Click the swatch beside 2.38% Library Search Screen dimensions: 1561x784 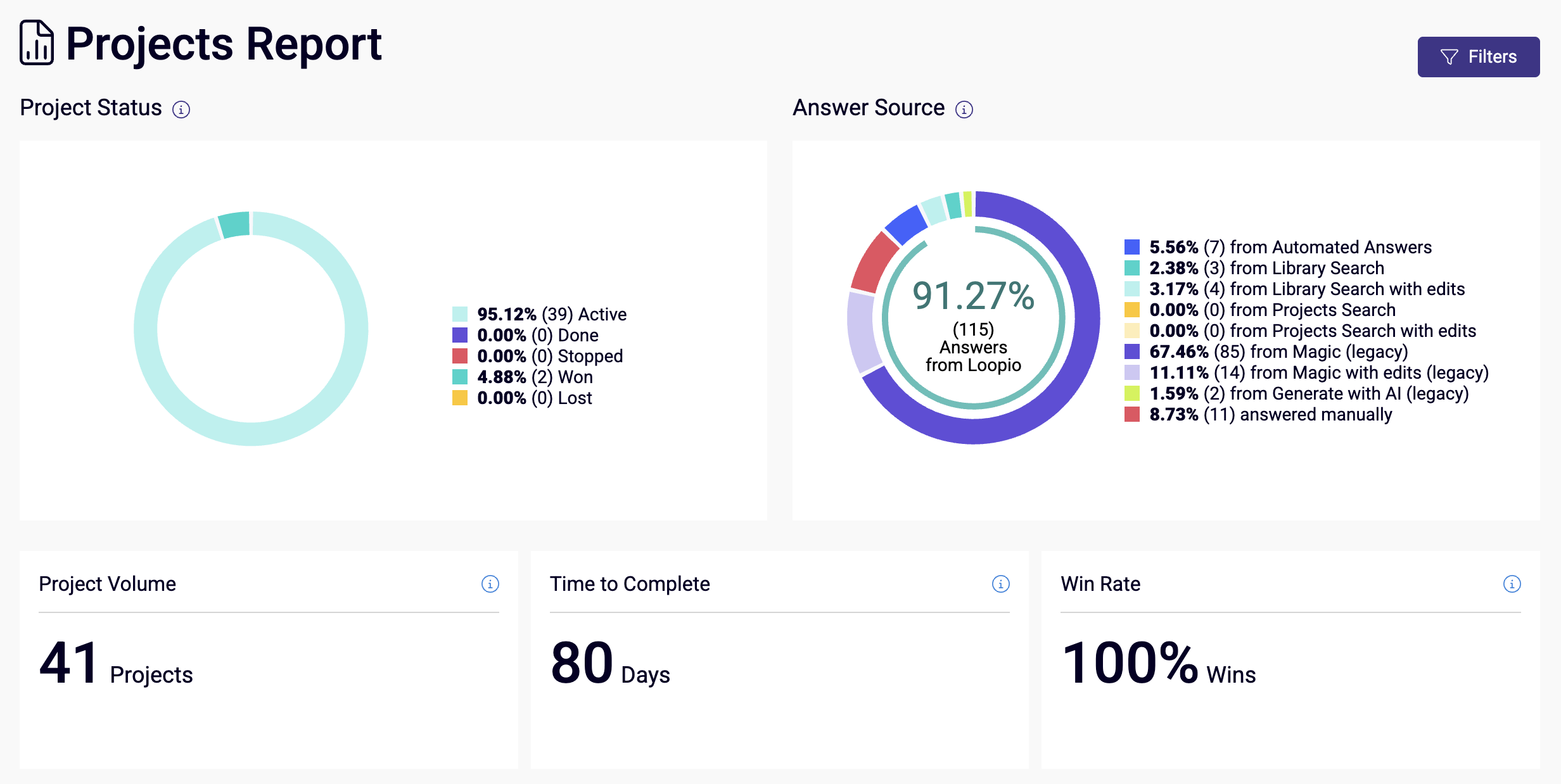1132,268
